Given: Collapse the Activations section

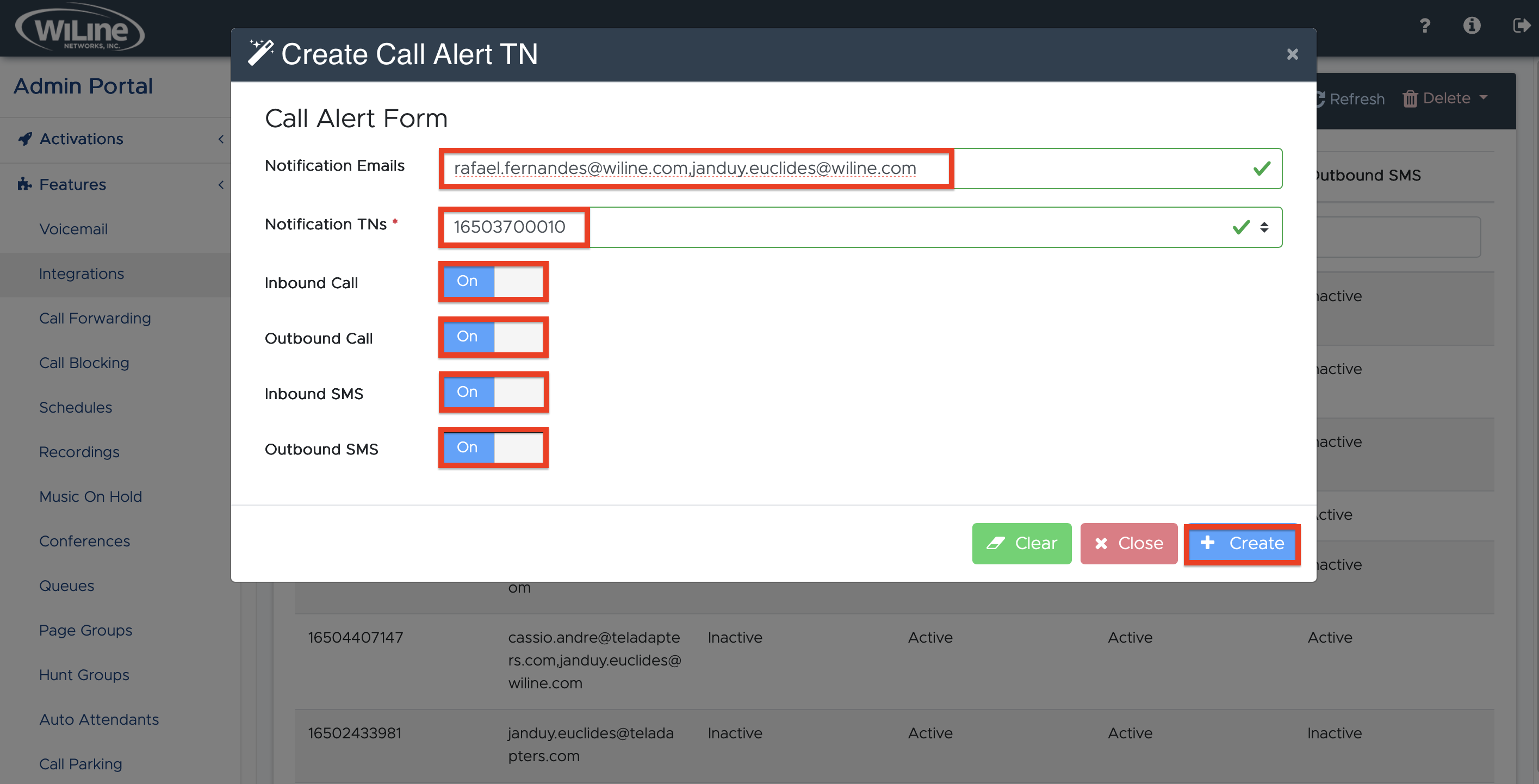Looking at the screenshot, I should [x=222, y=139].
